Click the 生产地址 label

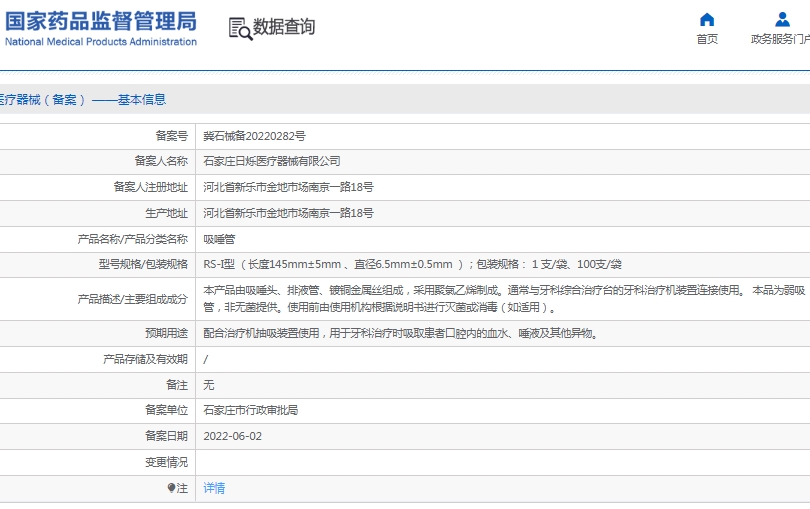(166, 213)
